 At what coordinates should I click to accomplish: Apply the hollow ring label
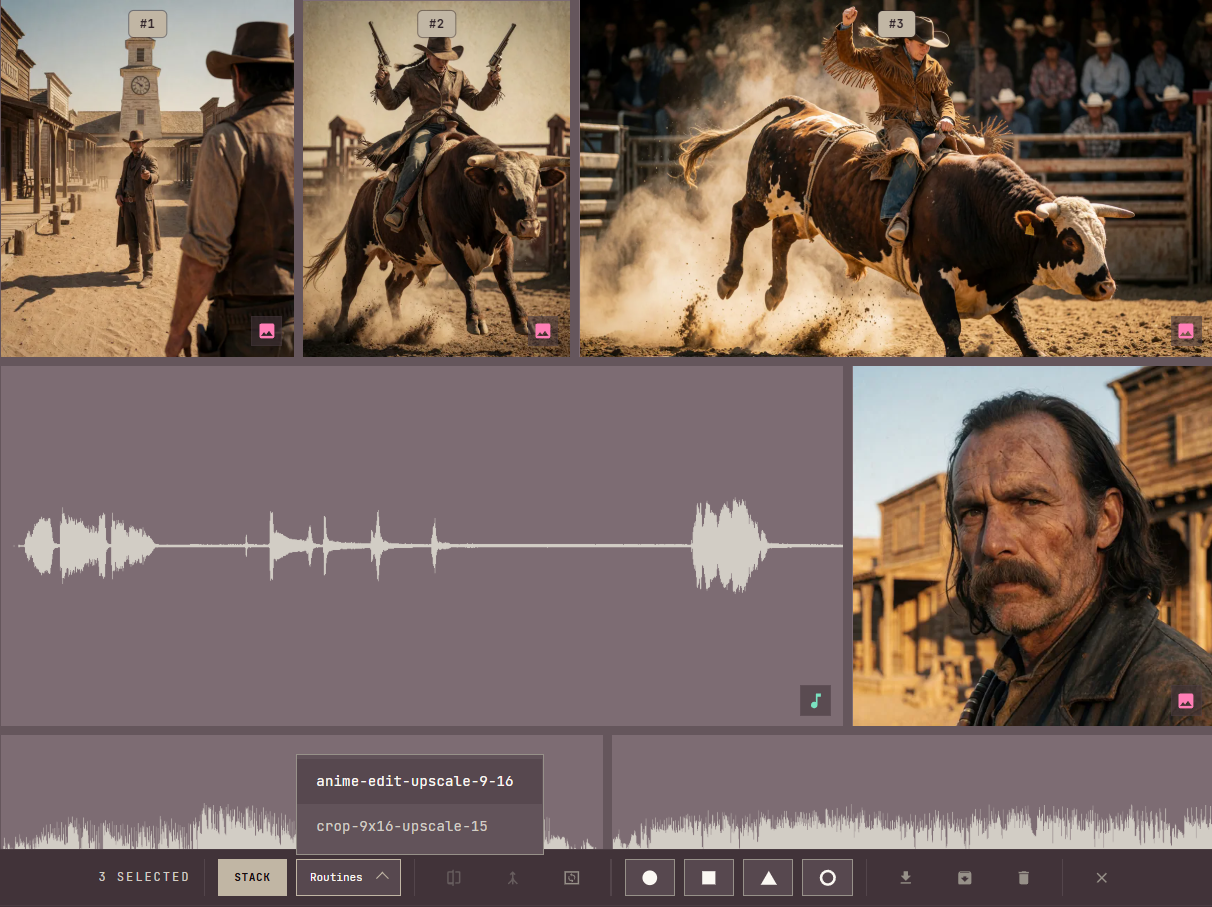click(827, 877)
